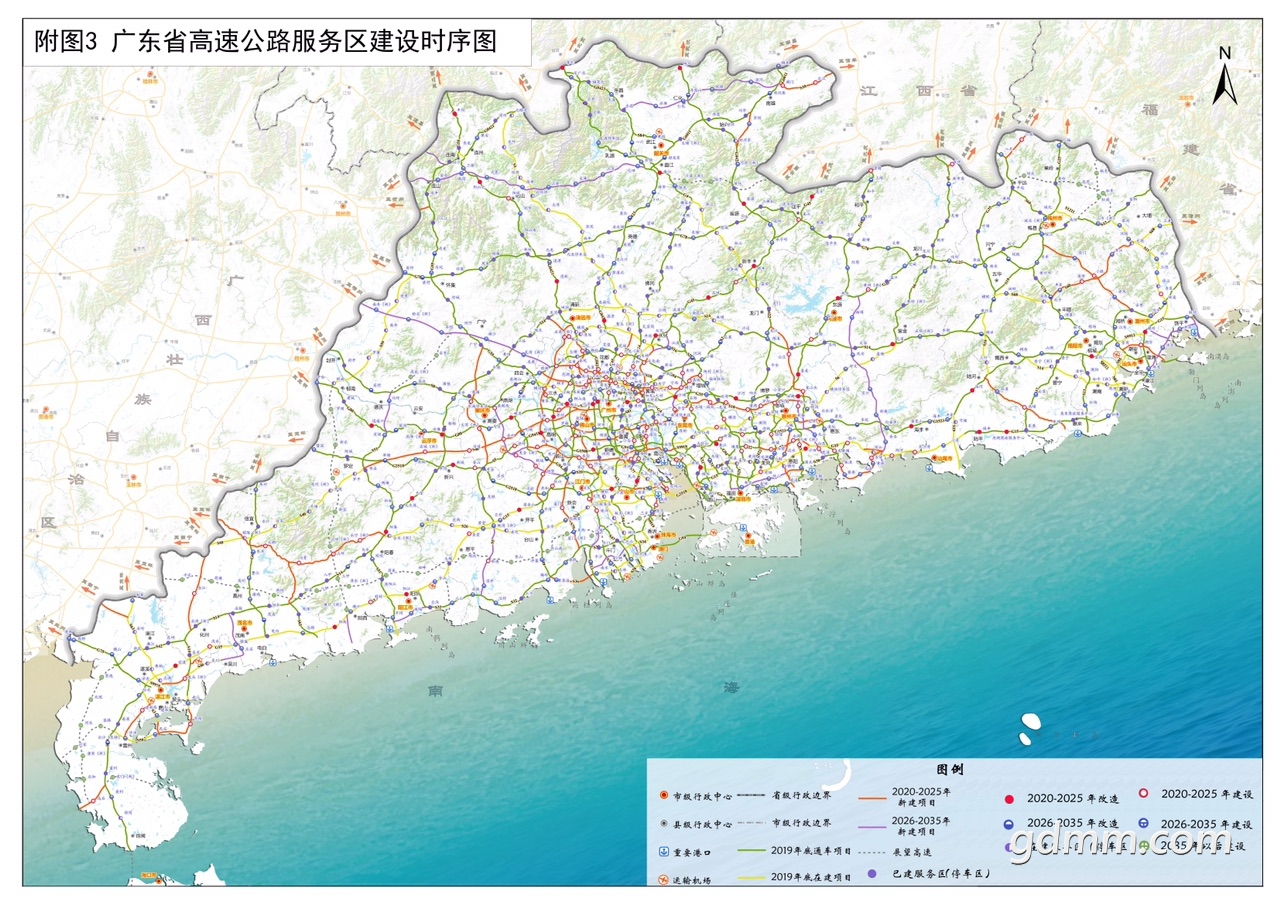Click the 壮 character of 广西壮族自治区

click(x=174, y=359)
